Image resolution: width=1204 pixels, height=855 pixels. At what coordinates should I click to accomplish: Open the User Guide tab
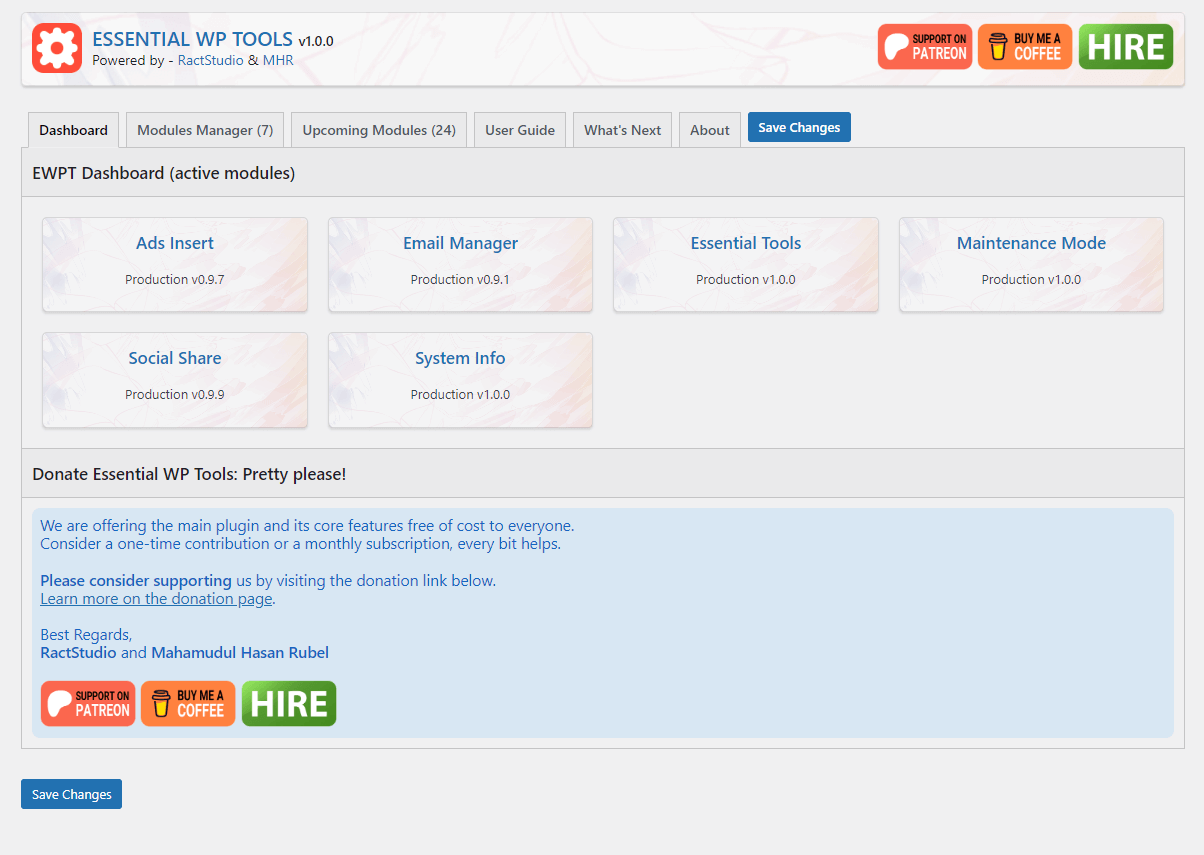(x=520, y=130)
